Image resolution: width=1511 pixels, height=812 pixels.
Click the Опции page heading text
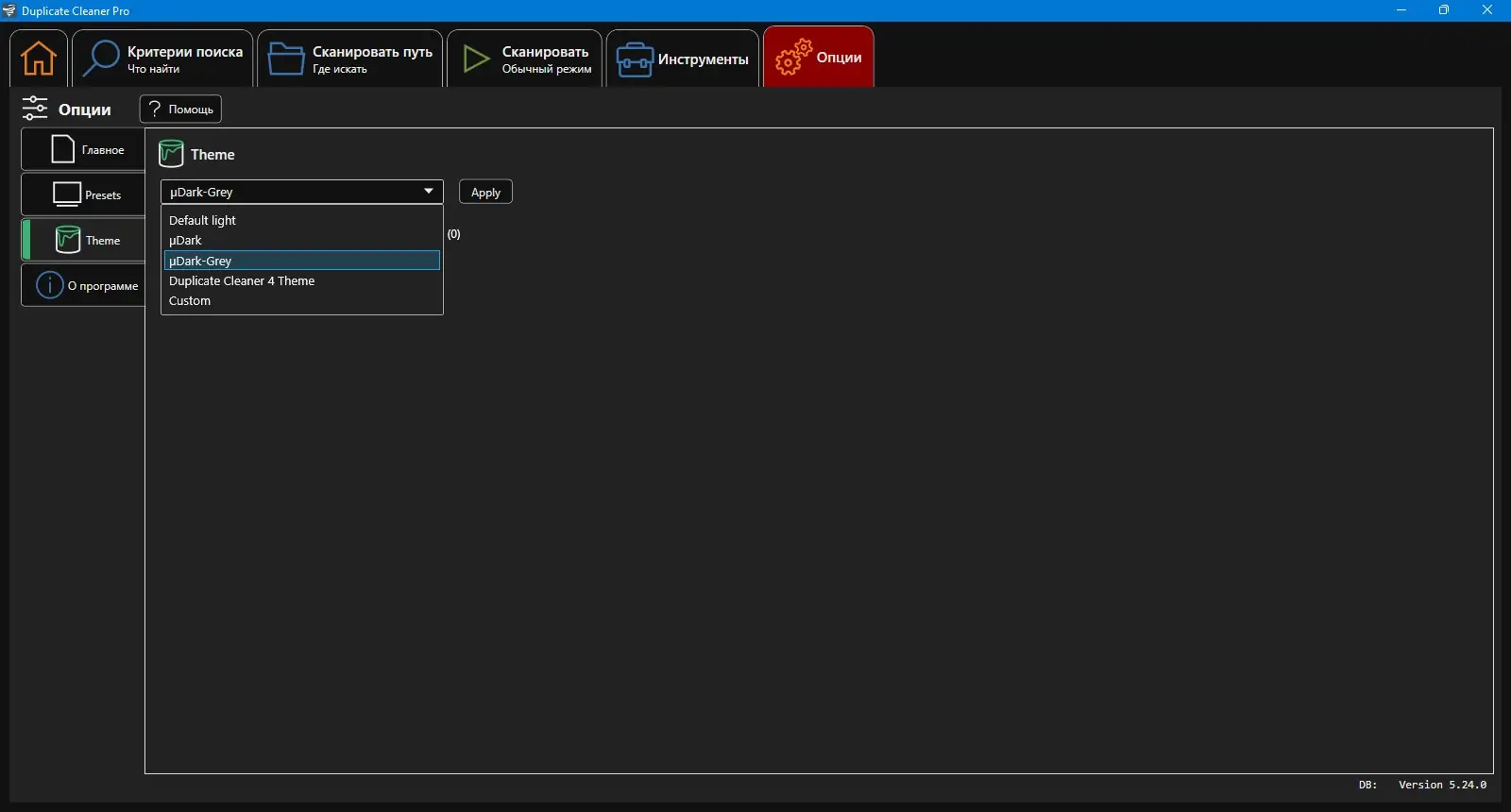[85, 110]
